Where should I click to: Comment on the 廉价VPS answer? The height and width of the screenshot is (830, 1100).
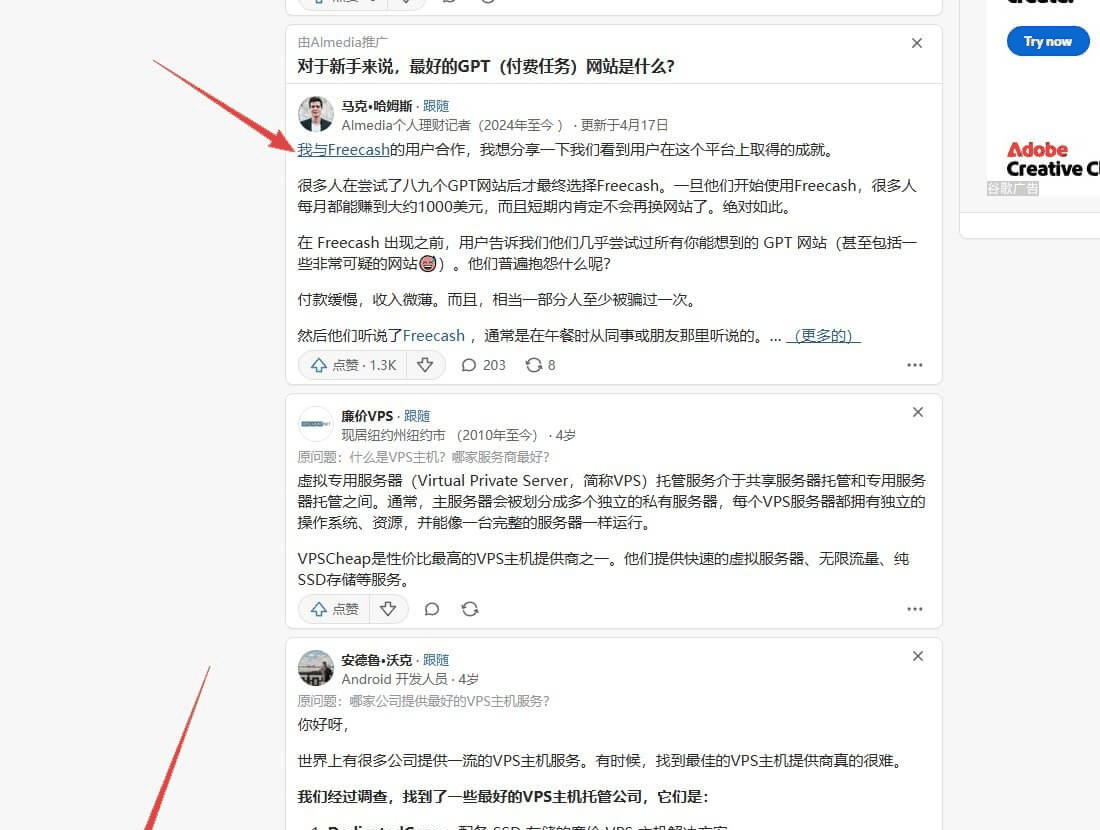431,609
